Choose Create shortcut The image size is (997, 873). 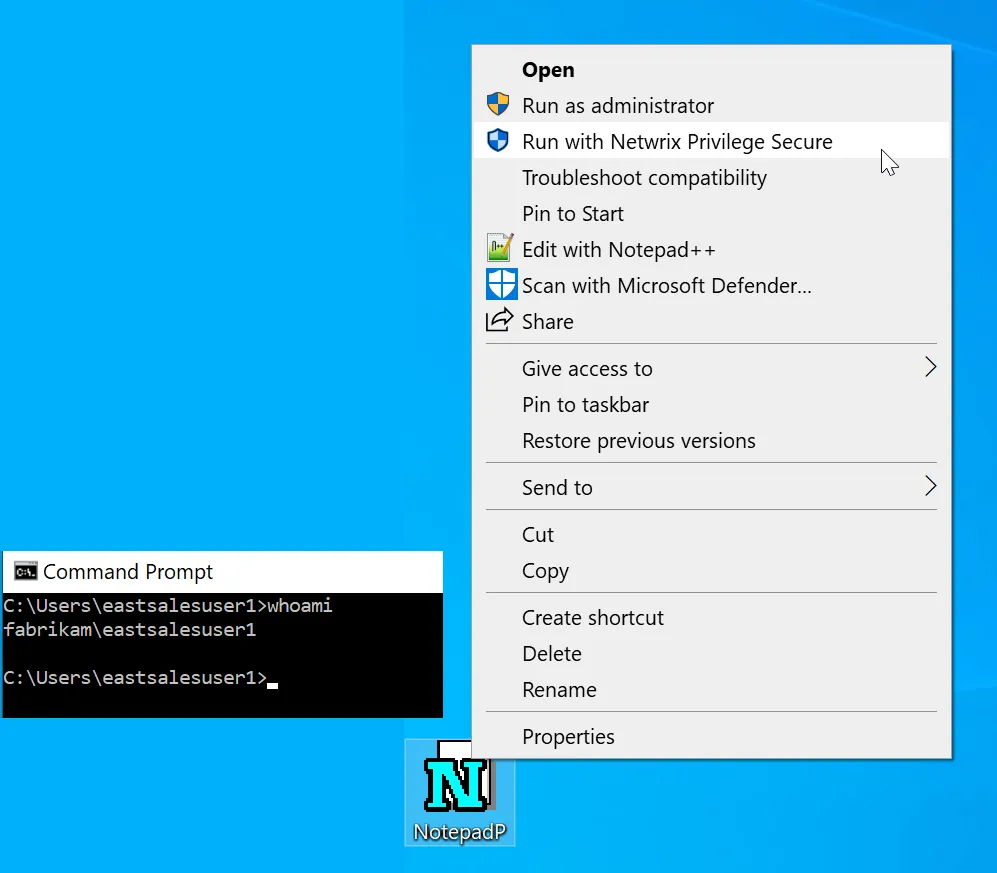point(712,617)
